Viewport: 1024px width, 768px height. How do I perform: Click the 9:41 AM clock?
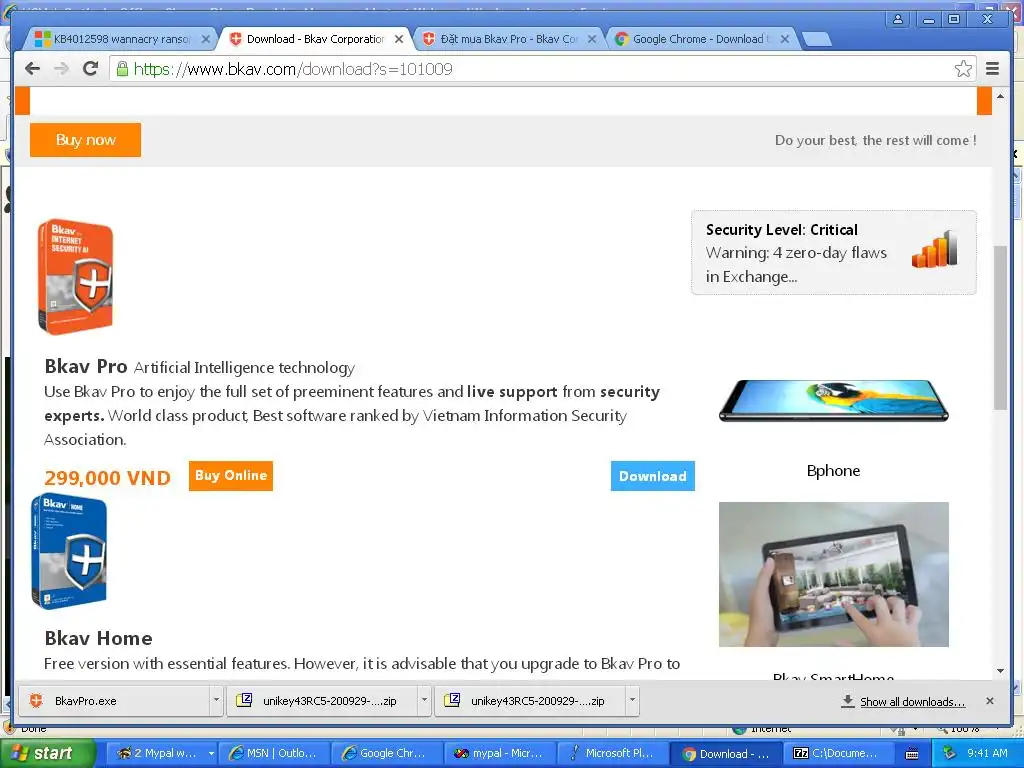(987, 754)
